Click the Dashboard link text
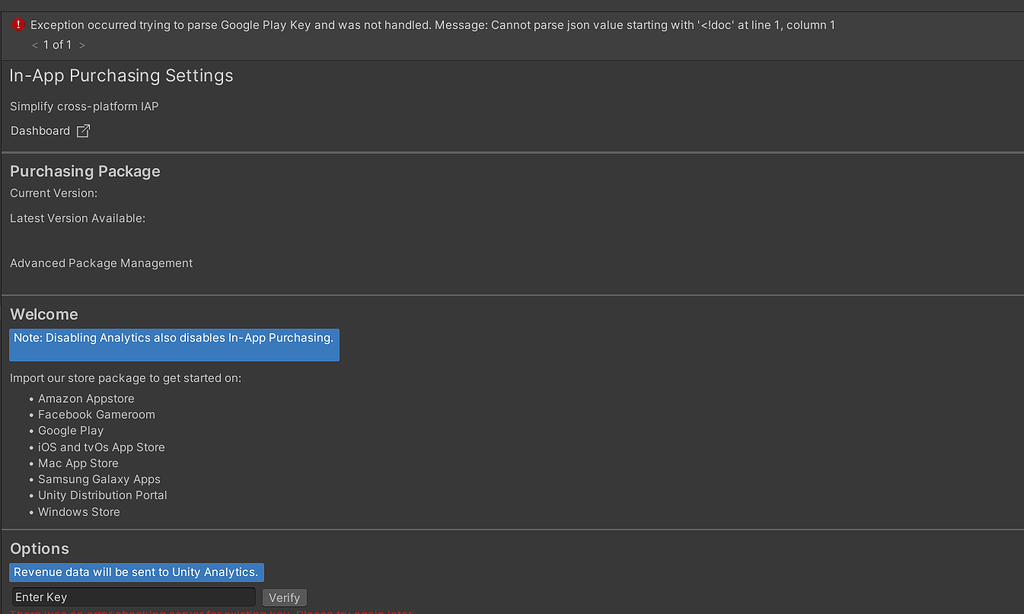The image size is (1024, 614). click(x=38, y=130)
